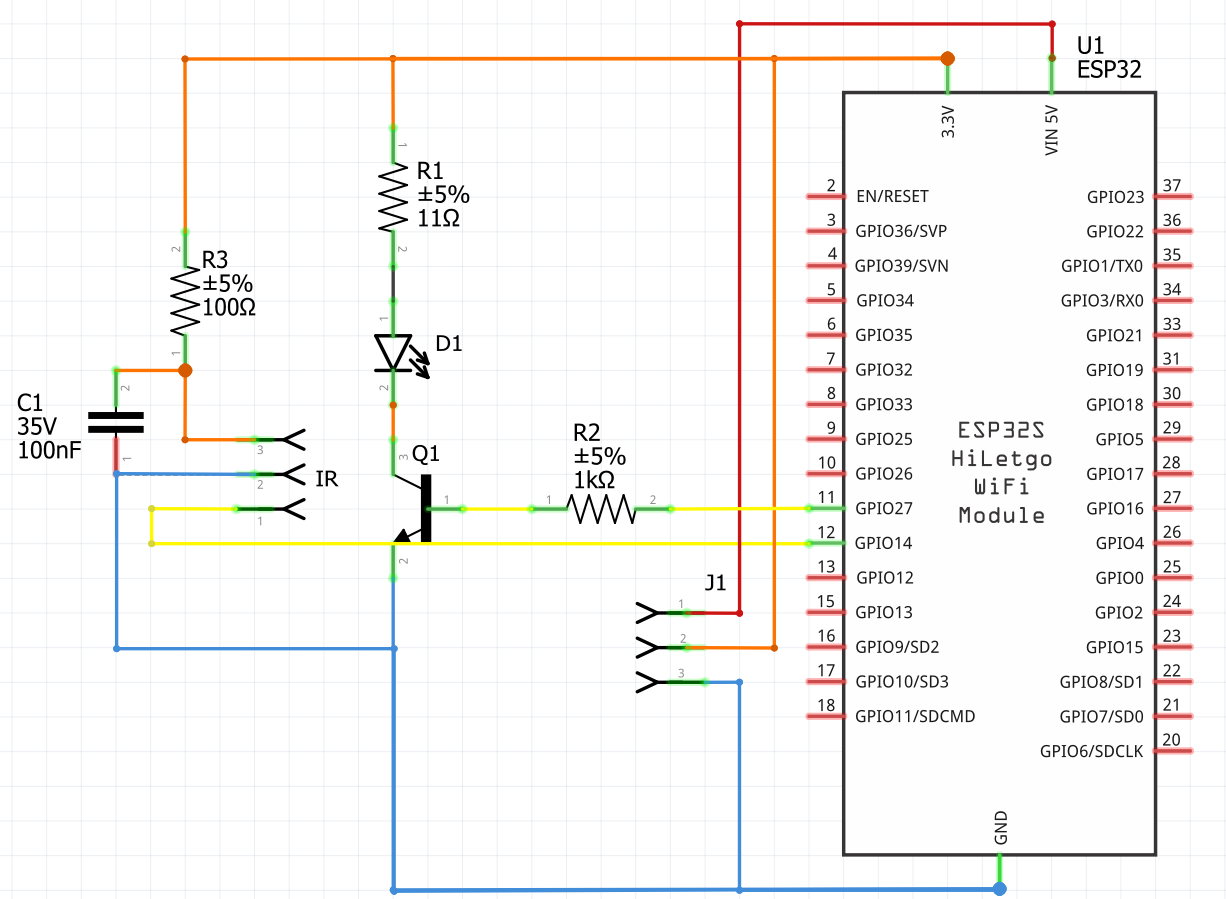1226x899 pixels.
Task: Click the GPIO2 pin 24
Action: (1174, 612)
